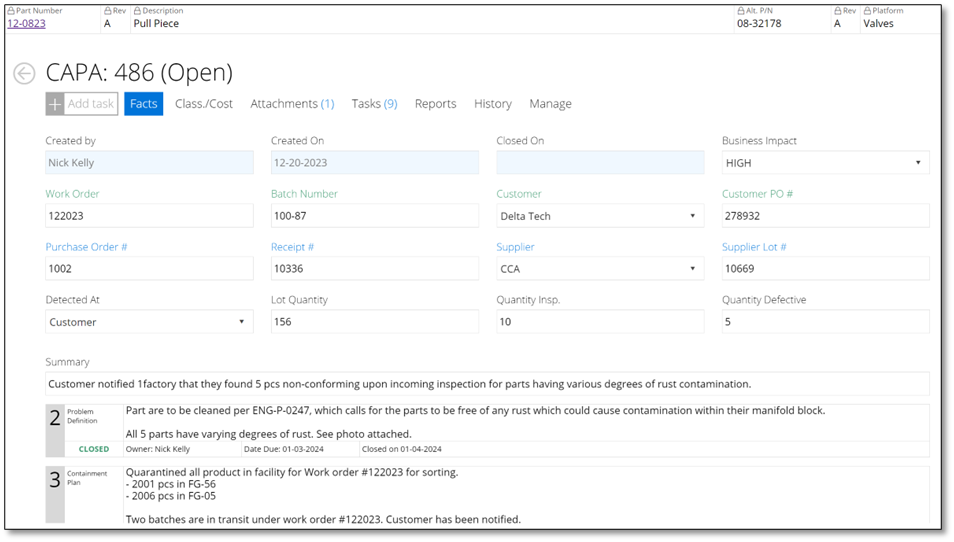954x542 pixels.
Task: Click Problem Definition text about ENG-P-0247
Action: (x=475, y=411)
